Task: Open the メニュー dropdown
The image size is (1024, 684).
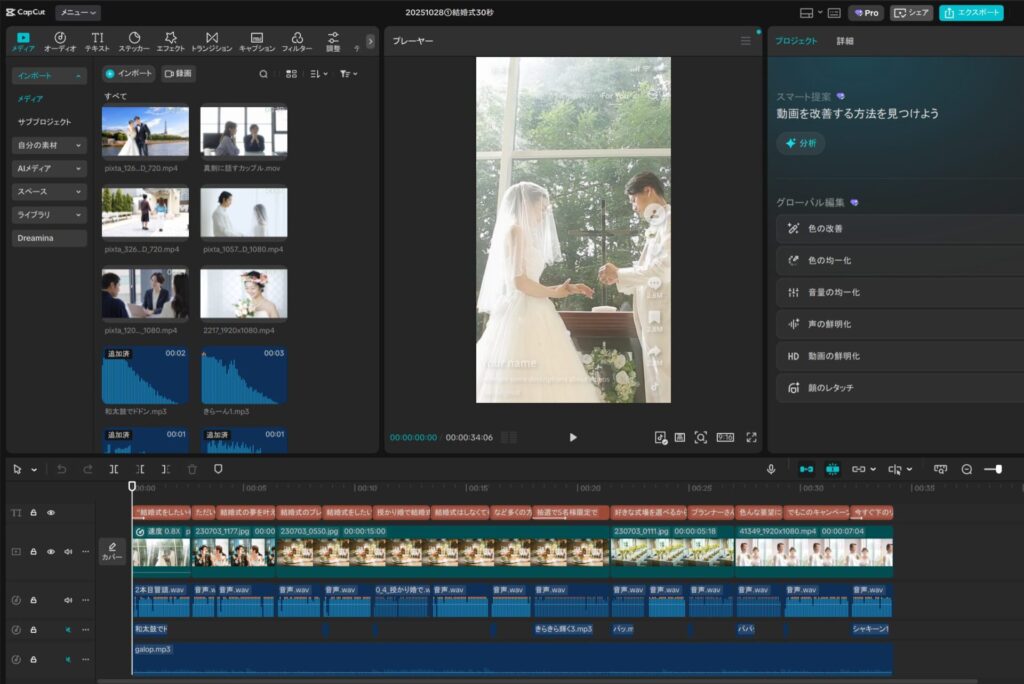Action: (x=77, y=13)
